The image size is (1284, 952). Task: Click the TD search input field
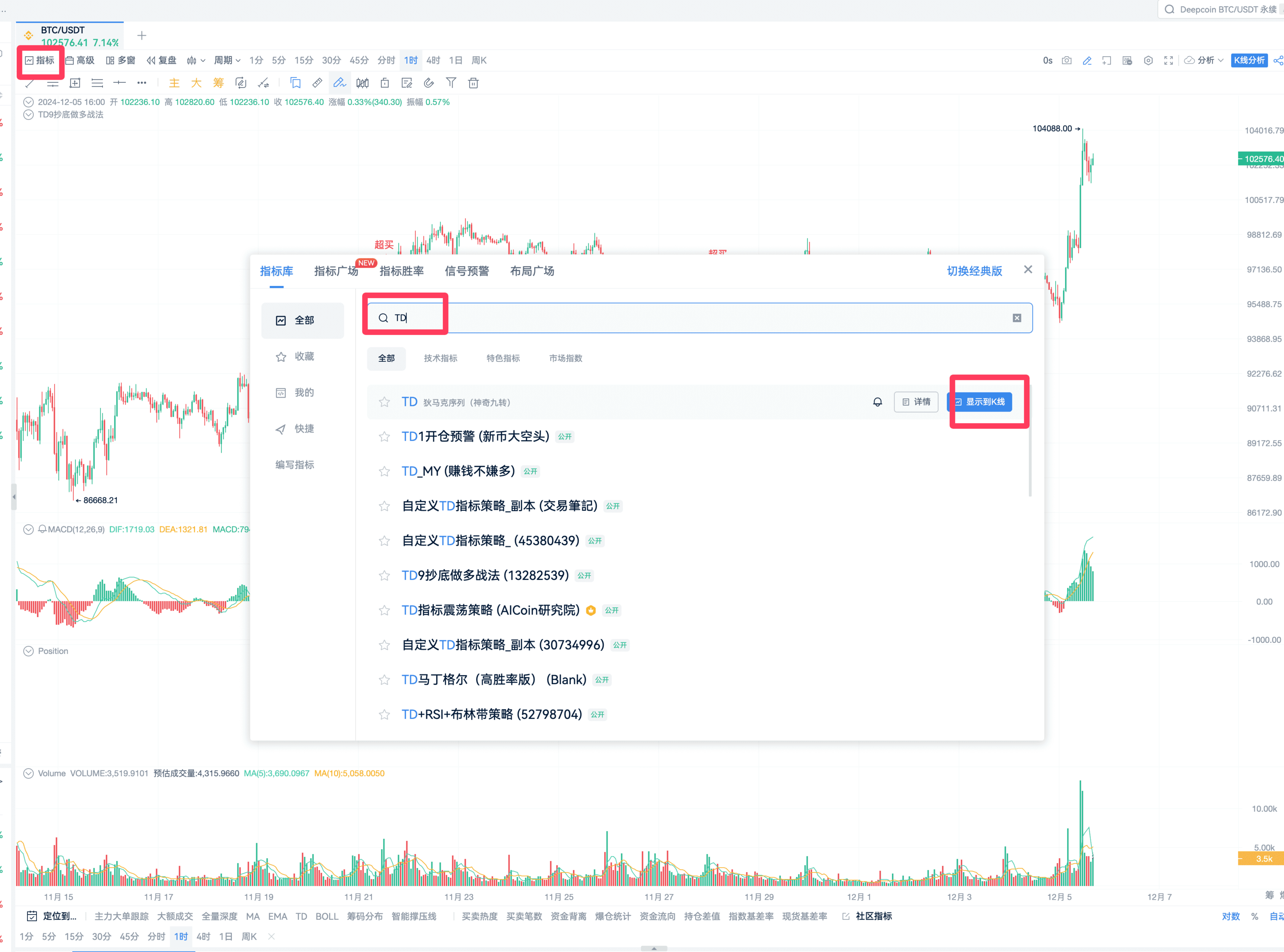pyautogui.click(x=700, y=318)
